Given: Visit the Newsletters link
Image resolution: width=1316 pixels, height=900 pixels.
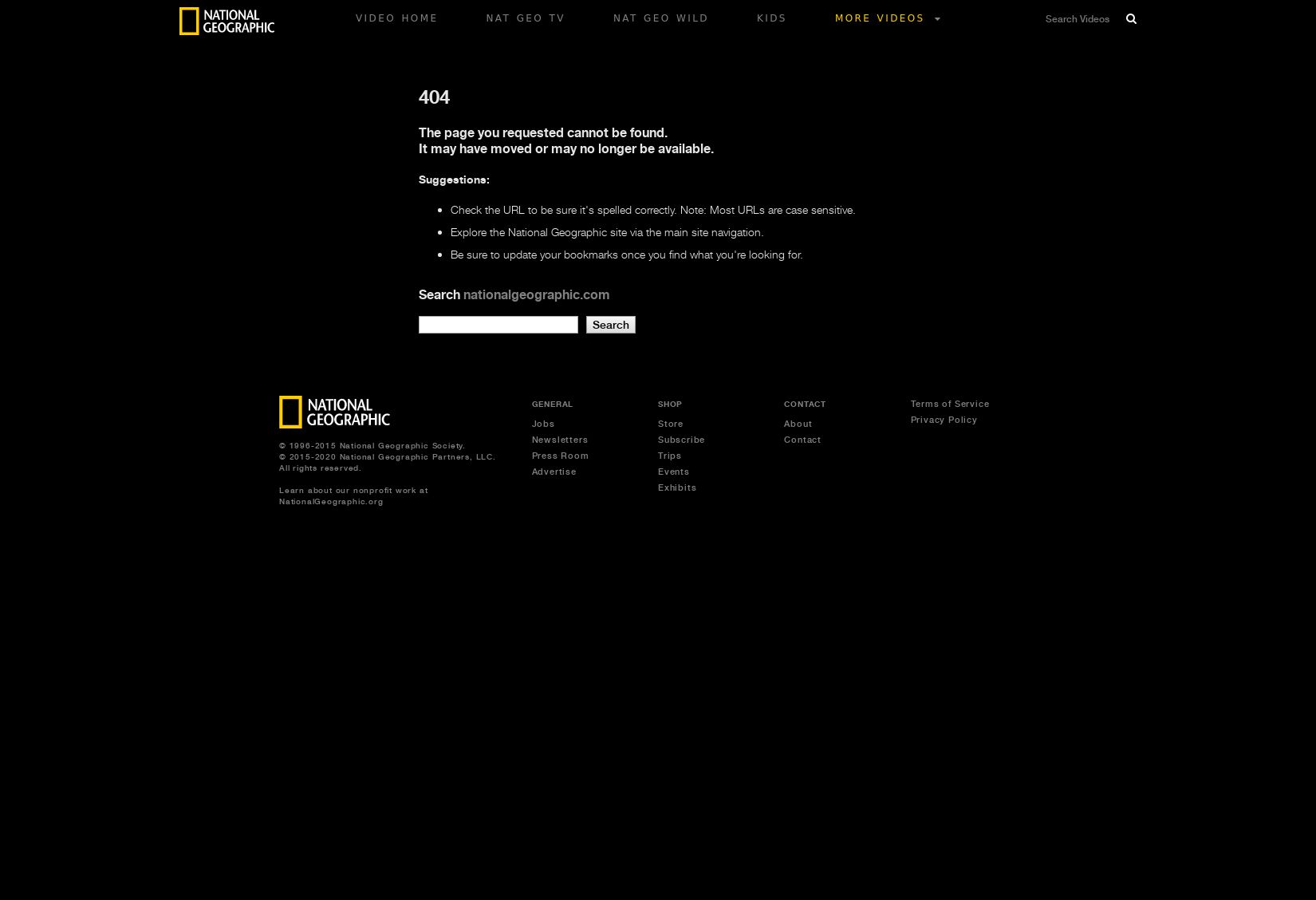Looking at the screenshot, I should pos(560,440).
